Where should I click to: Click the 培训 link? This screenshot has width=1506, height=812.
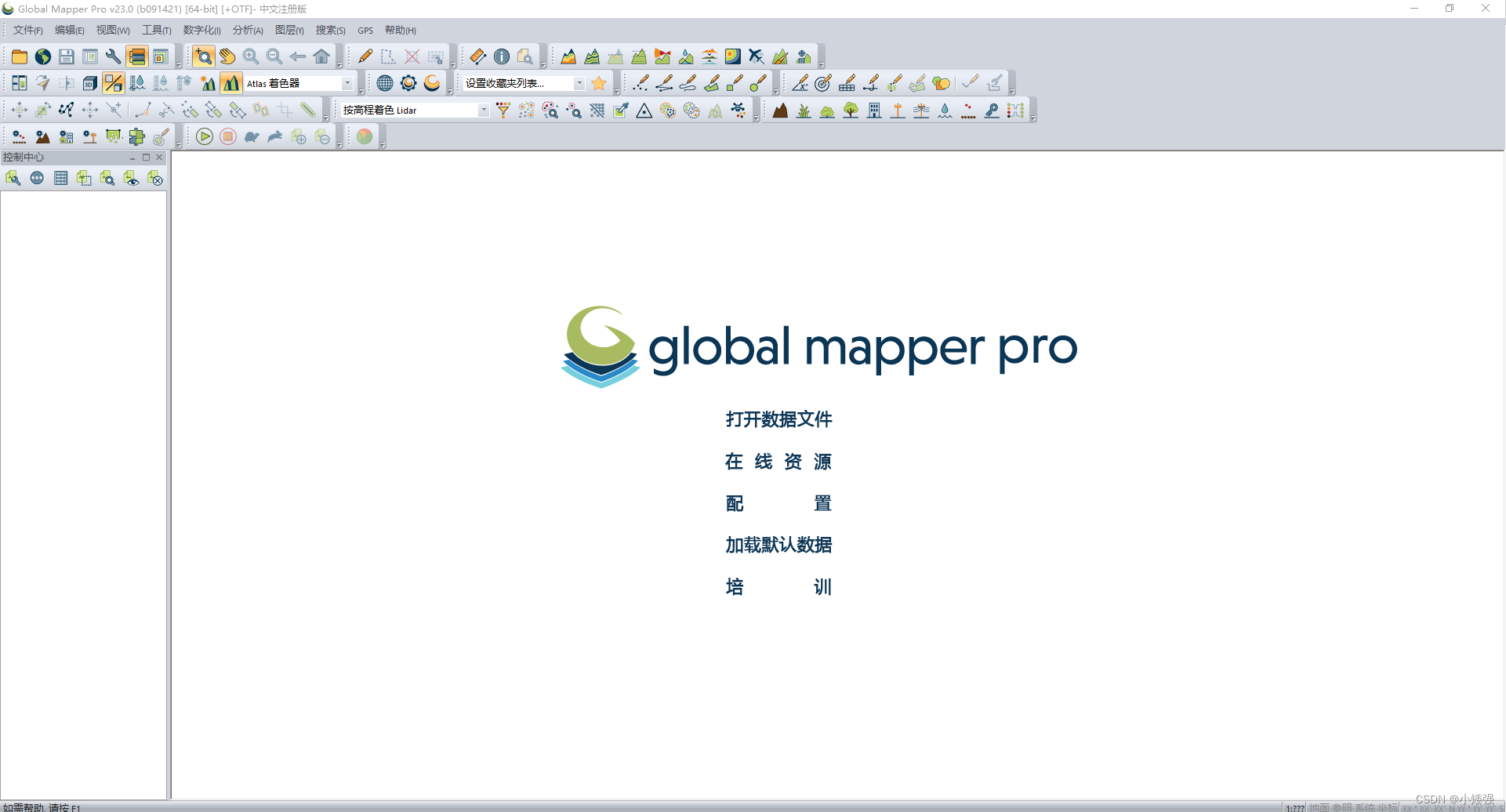(778, 587)
